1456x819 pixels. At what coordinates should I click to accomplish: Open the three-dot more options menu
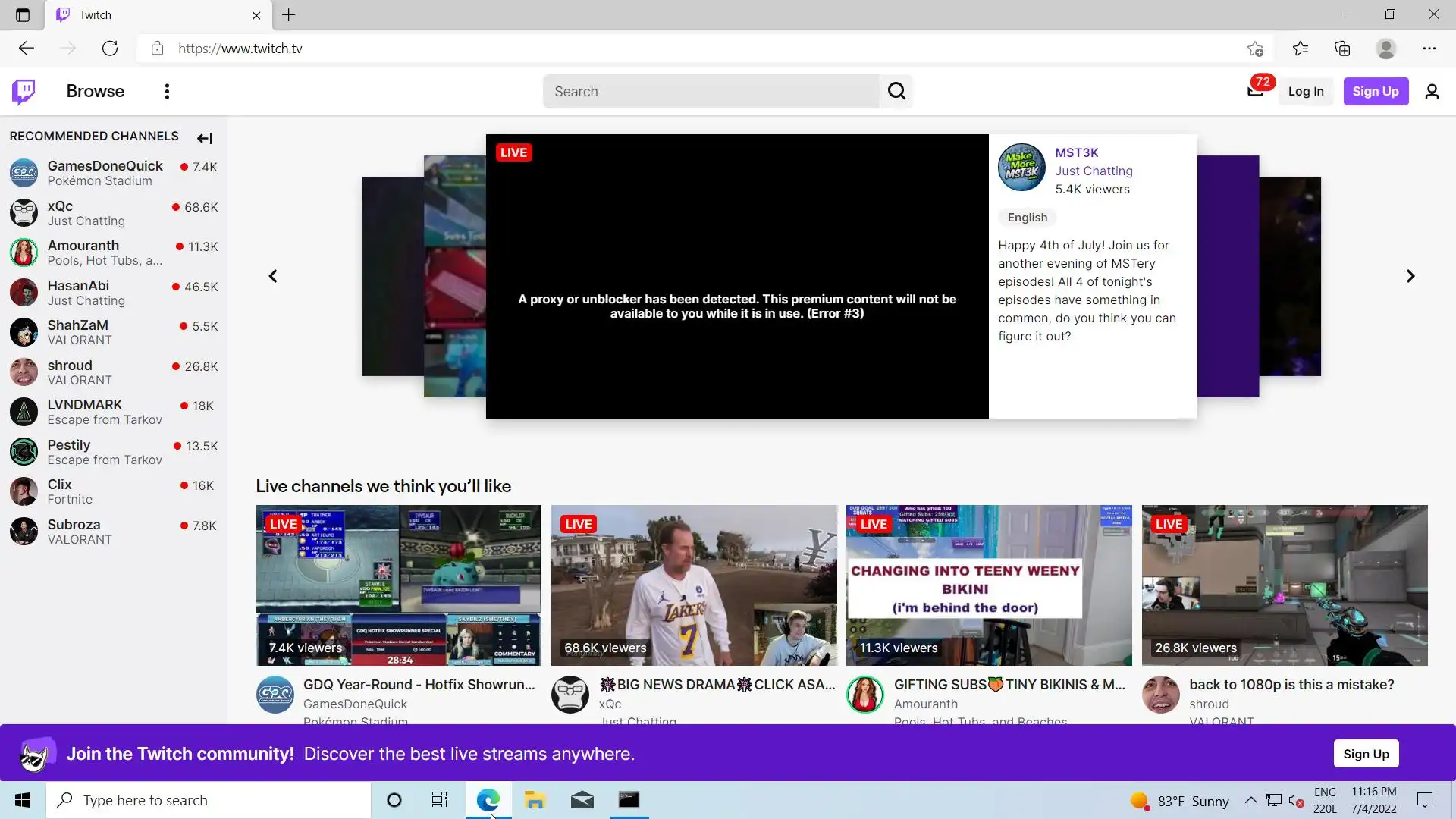tap(167, 91)
